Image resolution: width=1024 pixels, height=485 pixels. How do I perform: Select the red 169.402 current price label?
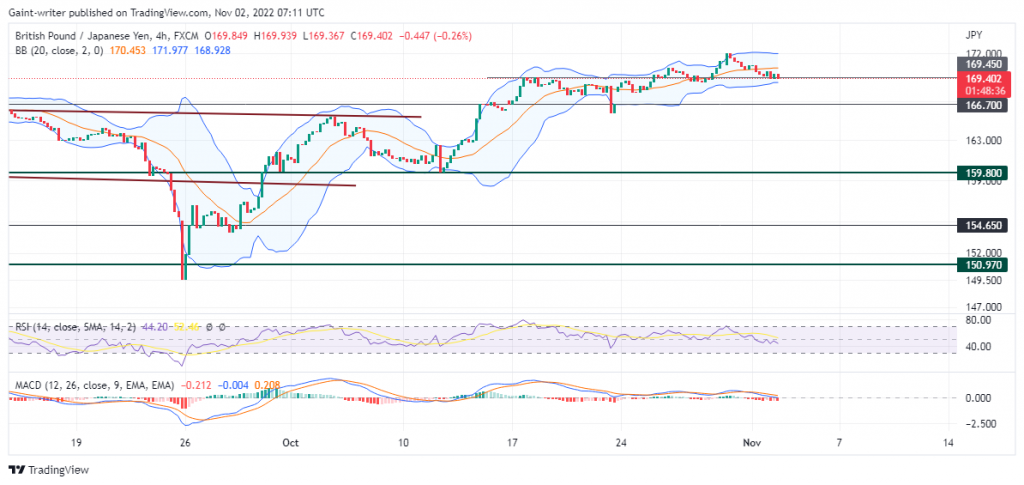pos(982,78)
